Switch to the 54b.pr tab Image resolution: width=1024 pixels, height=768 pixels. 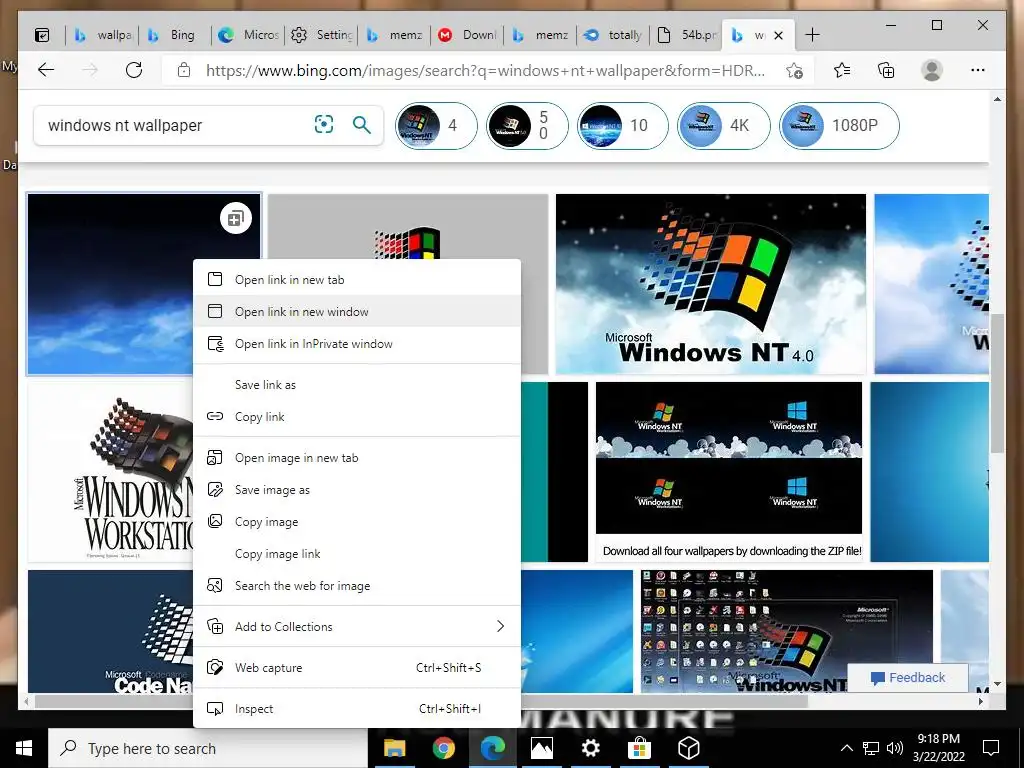[687, 35]
